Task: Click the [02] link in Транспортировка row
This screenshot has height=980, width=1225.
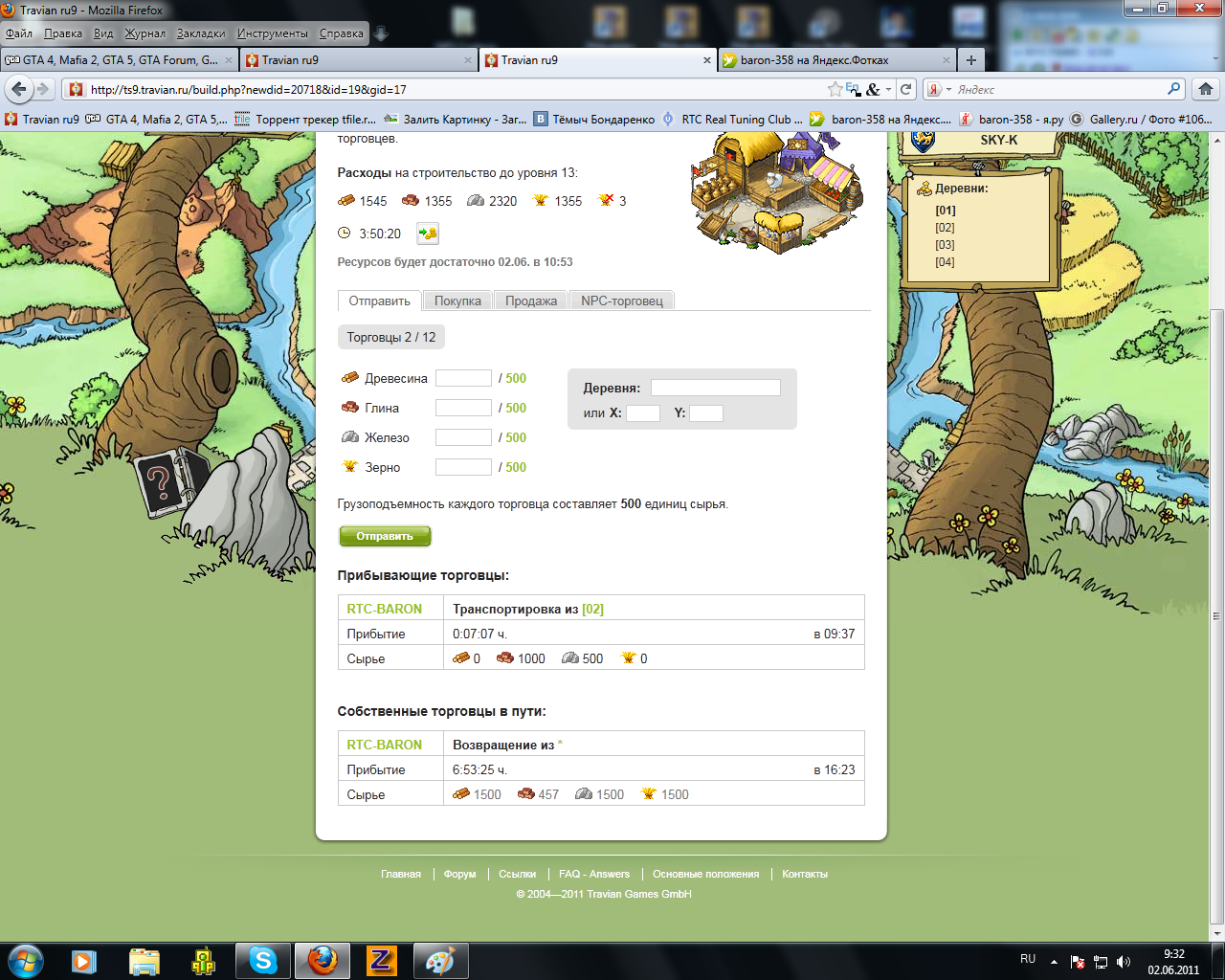Action: 592,609
